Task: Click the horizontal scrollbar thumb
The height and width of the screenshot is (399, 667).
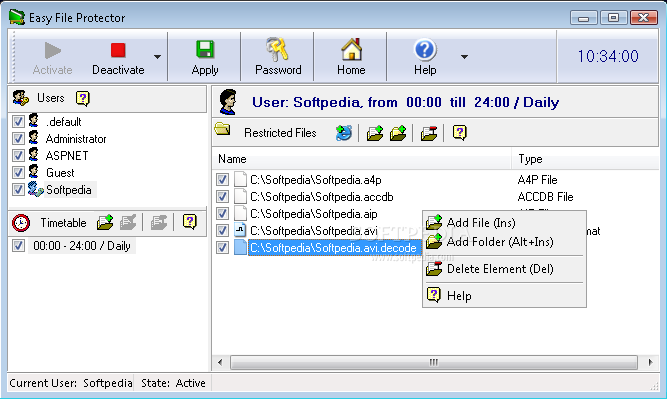Action: [433, 362]
